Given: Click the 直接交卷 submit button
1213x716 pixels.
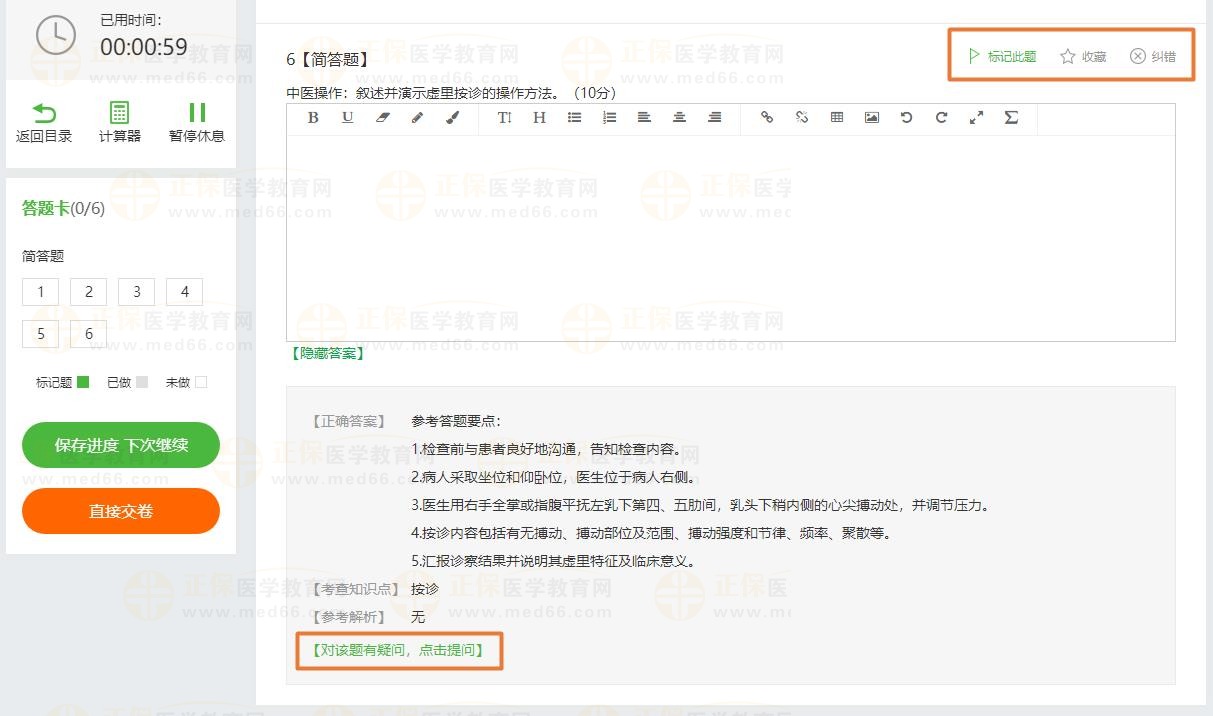Looking at the screenshot, I should click(120, 511).
